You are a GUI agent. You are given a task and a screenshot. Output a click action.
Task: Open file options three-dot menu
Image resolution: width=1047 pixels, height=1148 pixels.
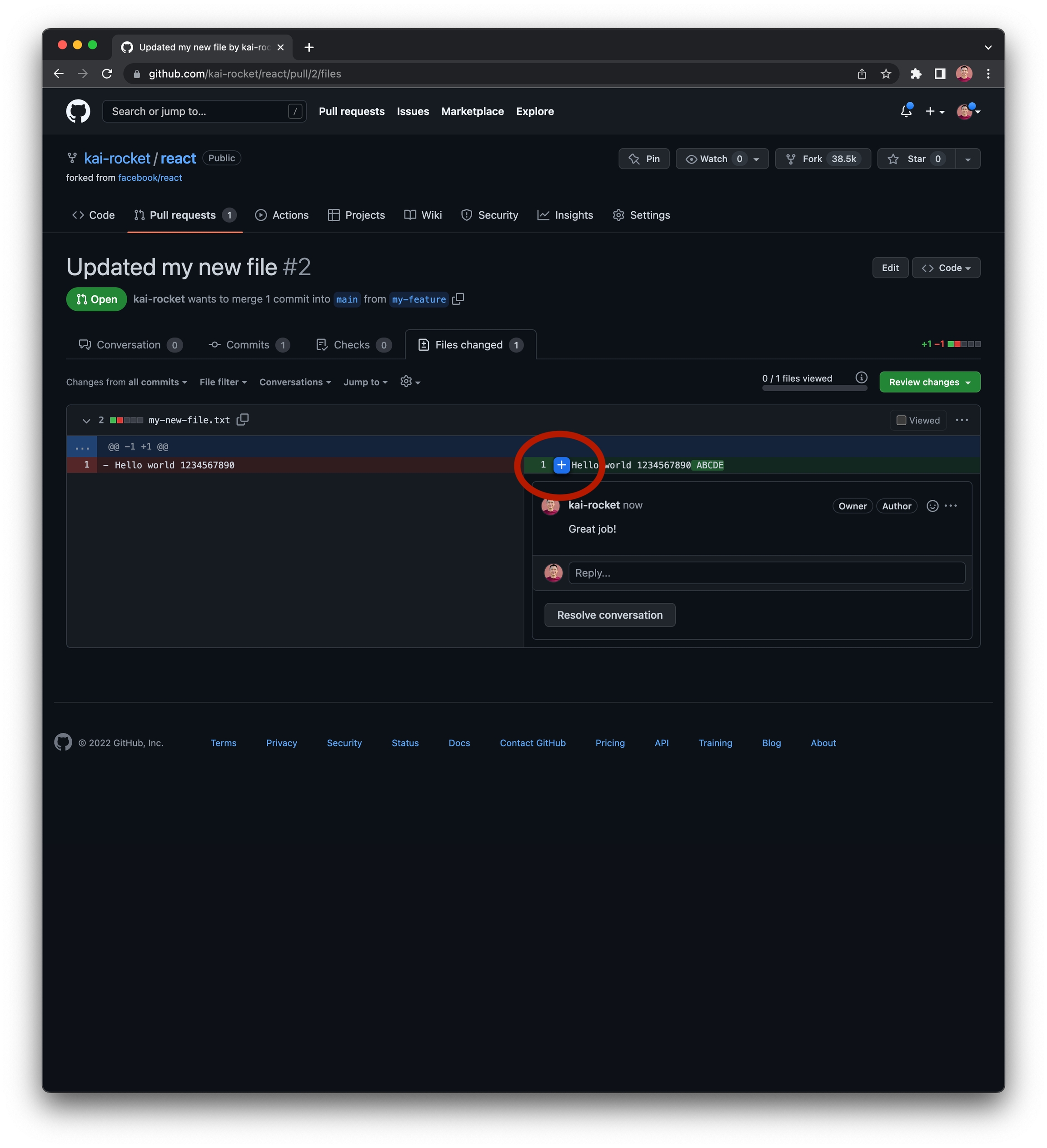click(962, 420)
